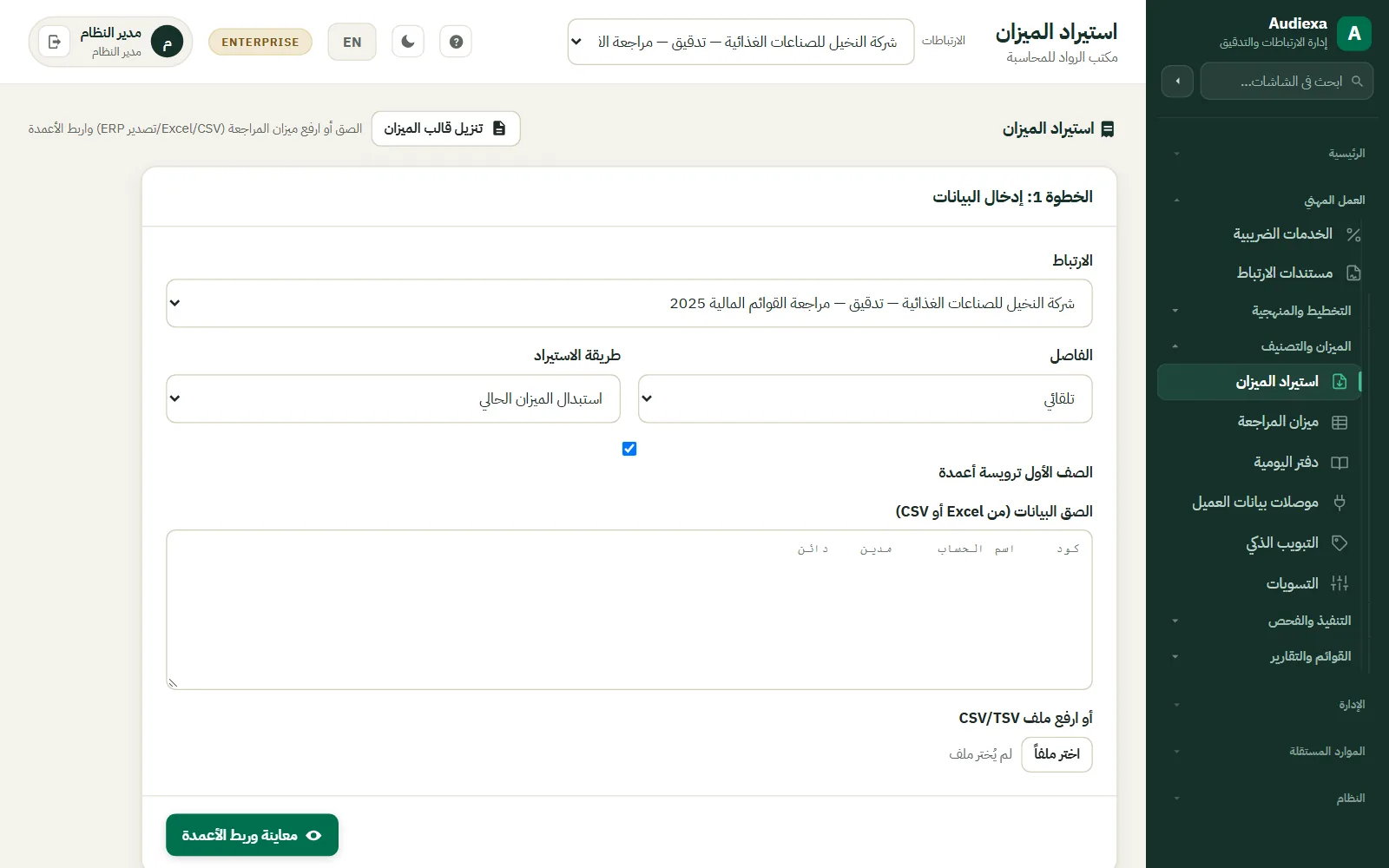Click the استيراد الميزان section heading icon
The height and width of the screenshot is (868, 1389).
click(x=1108, y=129)
